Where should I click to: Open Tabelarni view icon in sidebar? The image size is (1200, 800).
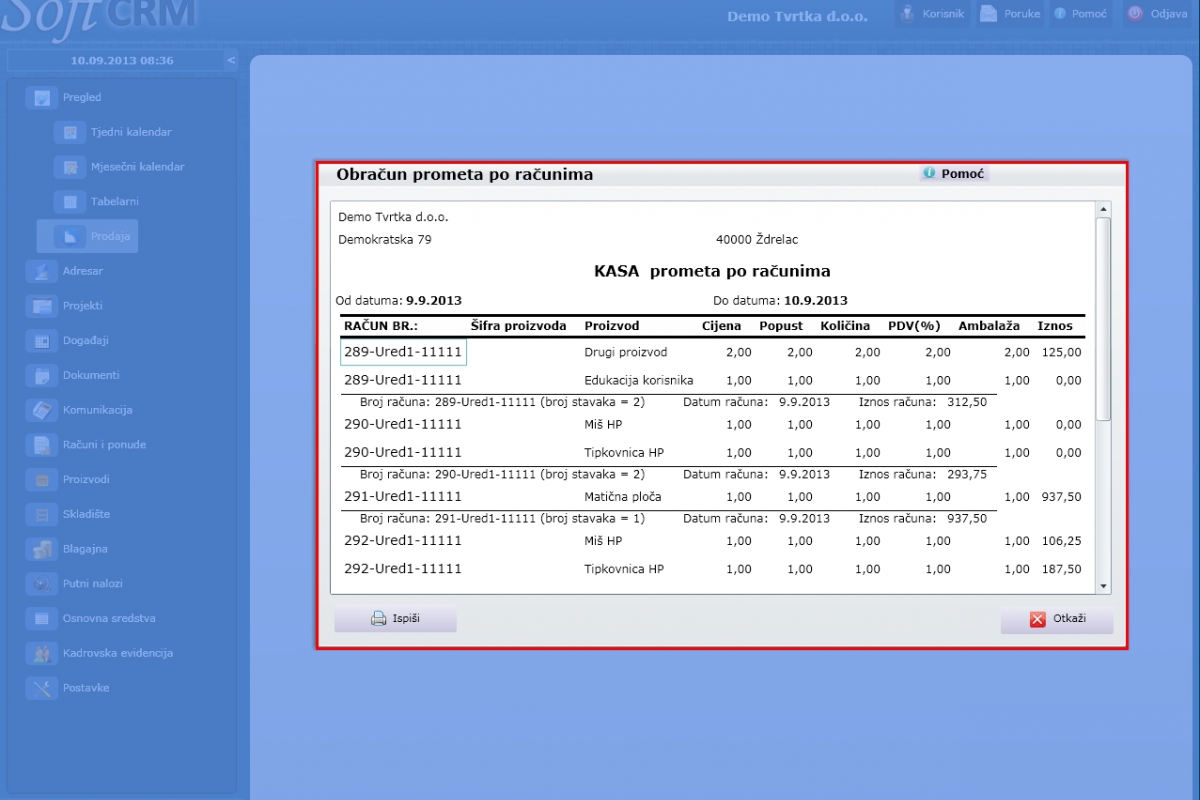(x=70, y=202)
